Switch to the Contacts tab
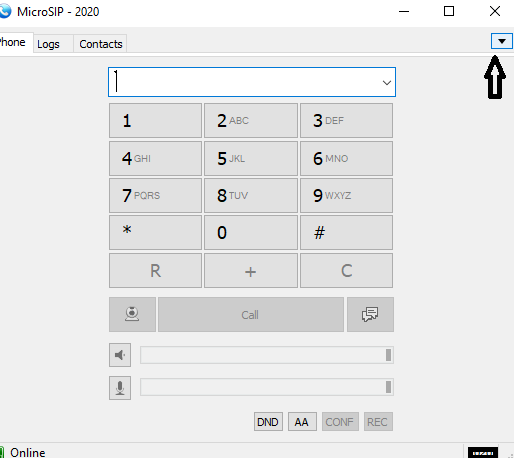 coord(101,44)
